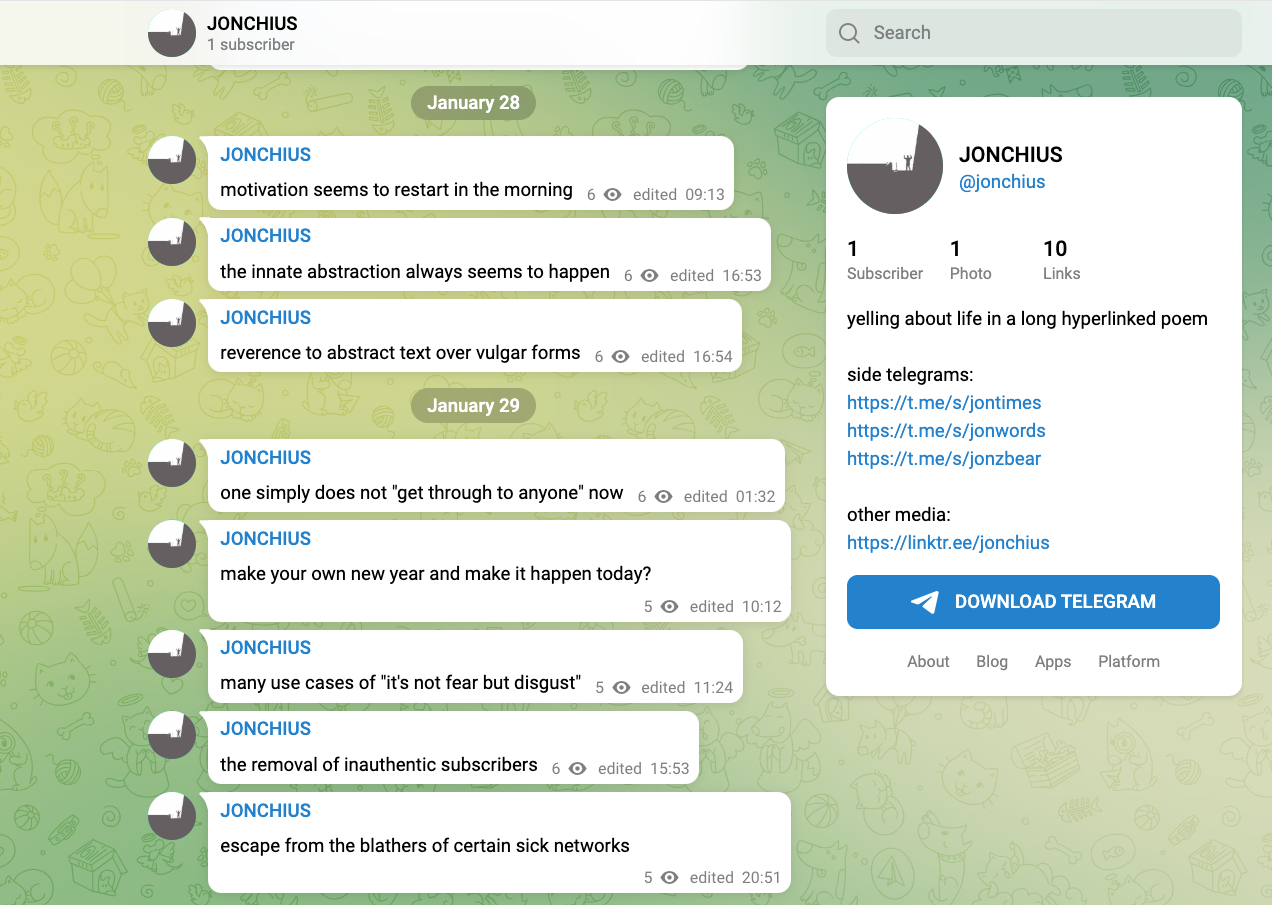Open the 16:53 message timestamp link
Screen dimensions: 1272x905
pos(742,276)
